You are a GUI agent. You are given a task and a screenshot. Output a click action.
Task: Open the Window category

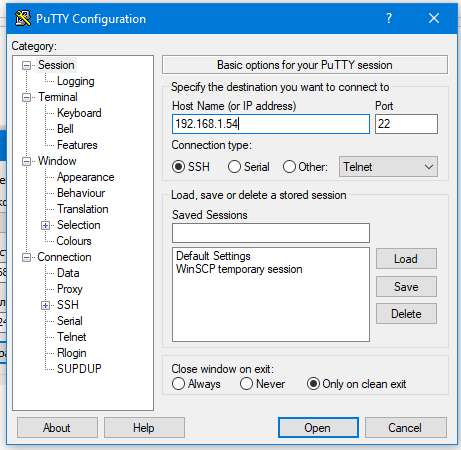pyautogui.click(x=57, y=161)
